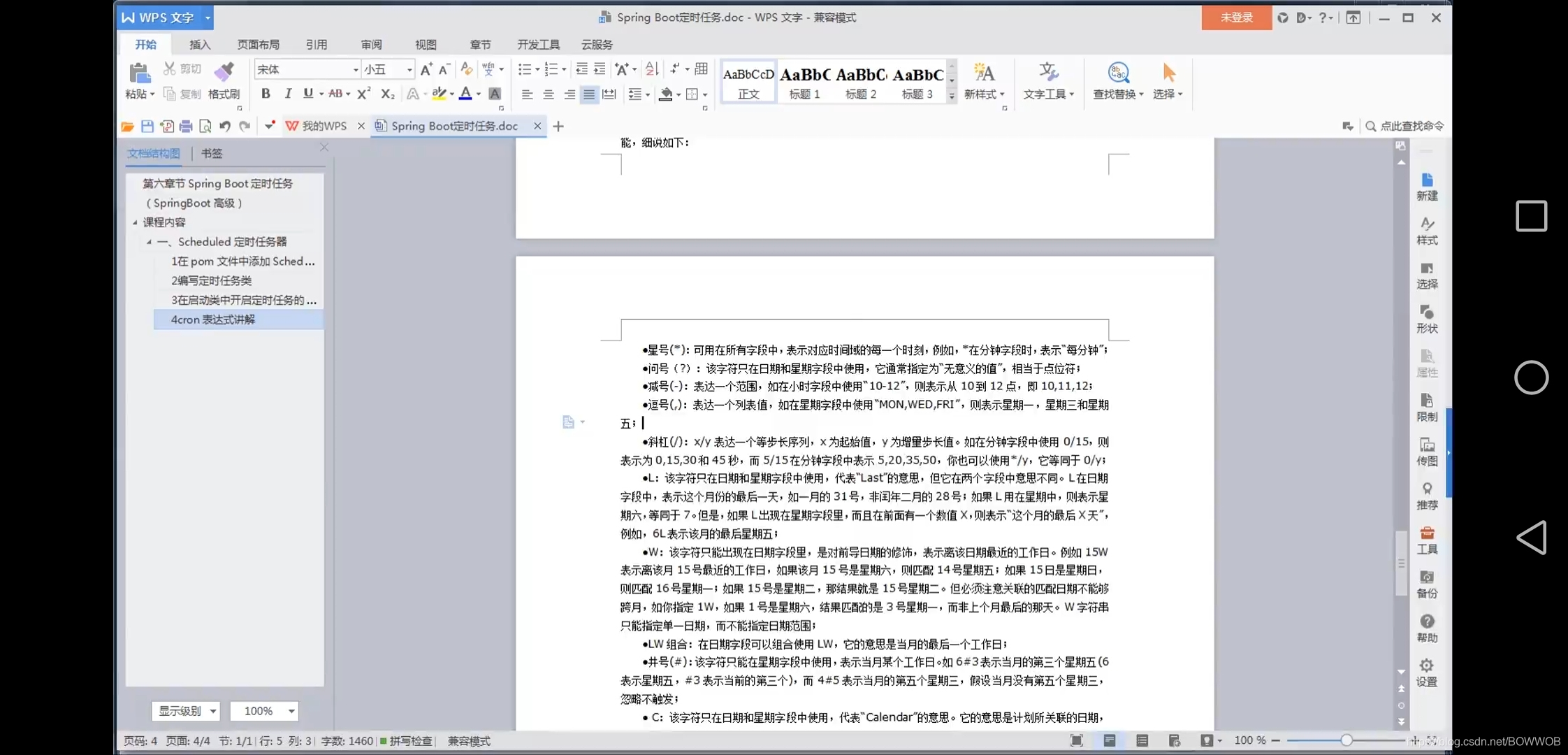Screen dimensions: 1568x755
Task: Toggle 拼写检查 spell check in status bar
Action: (406, 741)
